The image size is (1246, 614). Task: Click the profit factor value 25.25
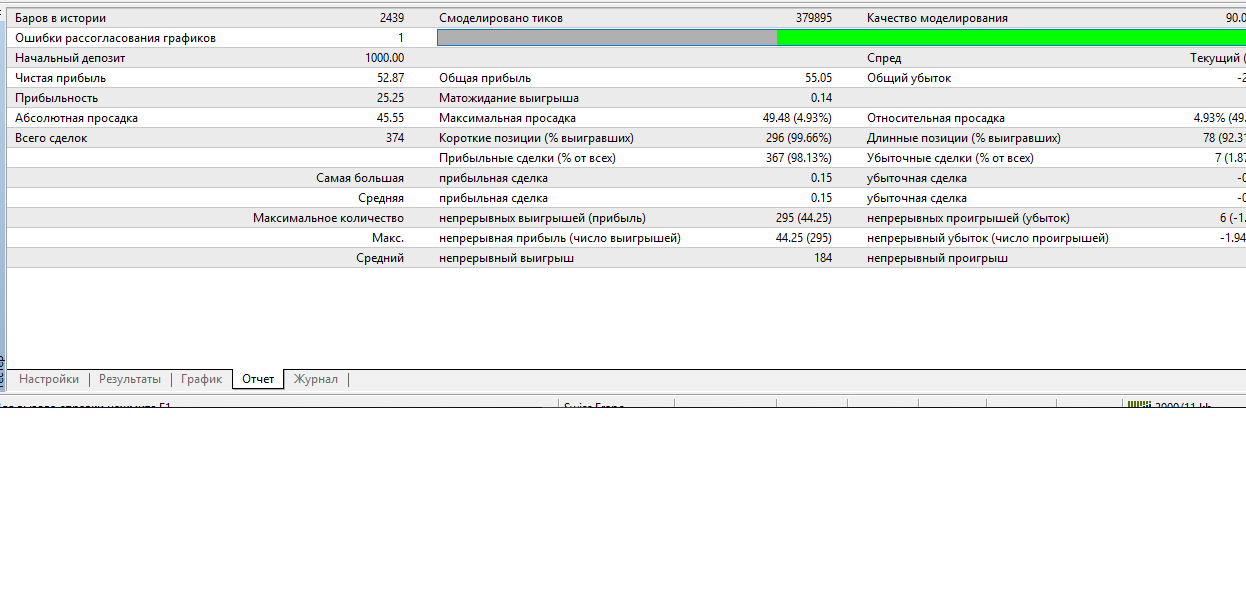point(390,98)
